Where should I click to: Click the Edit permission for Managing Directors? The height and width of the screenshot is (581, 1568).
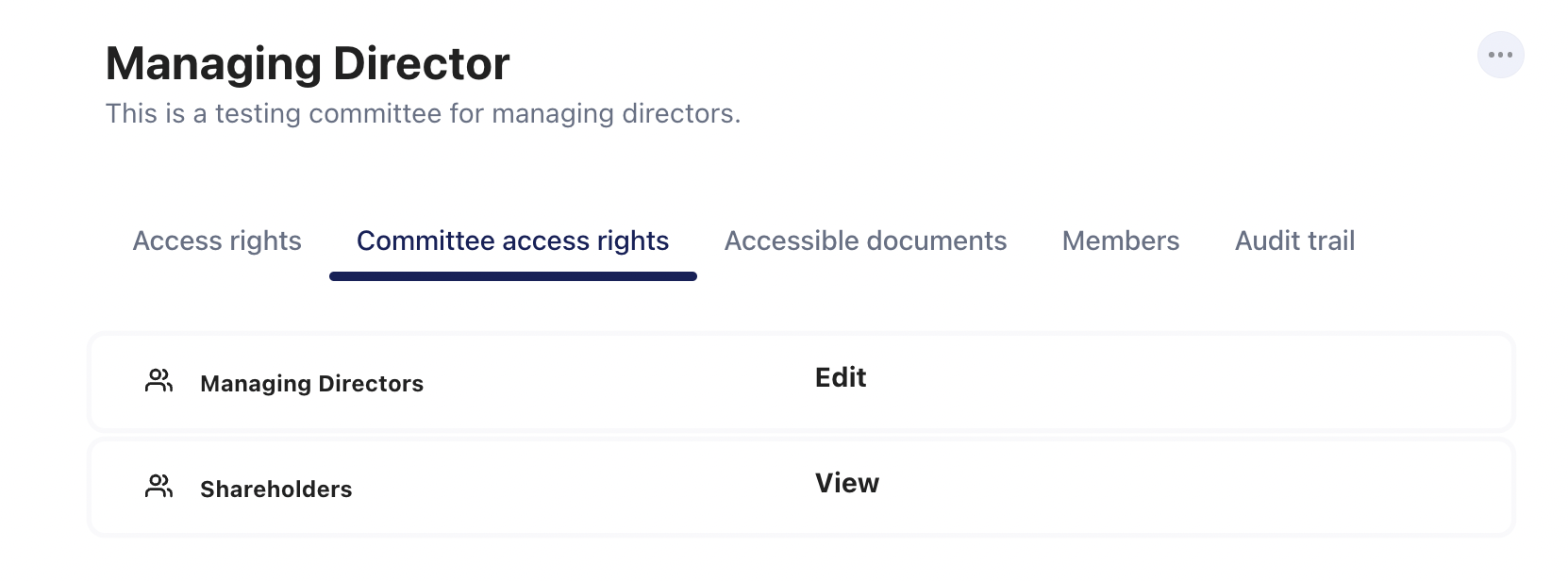(x=841, y=378)
